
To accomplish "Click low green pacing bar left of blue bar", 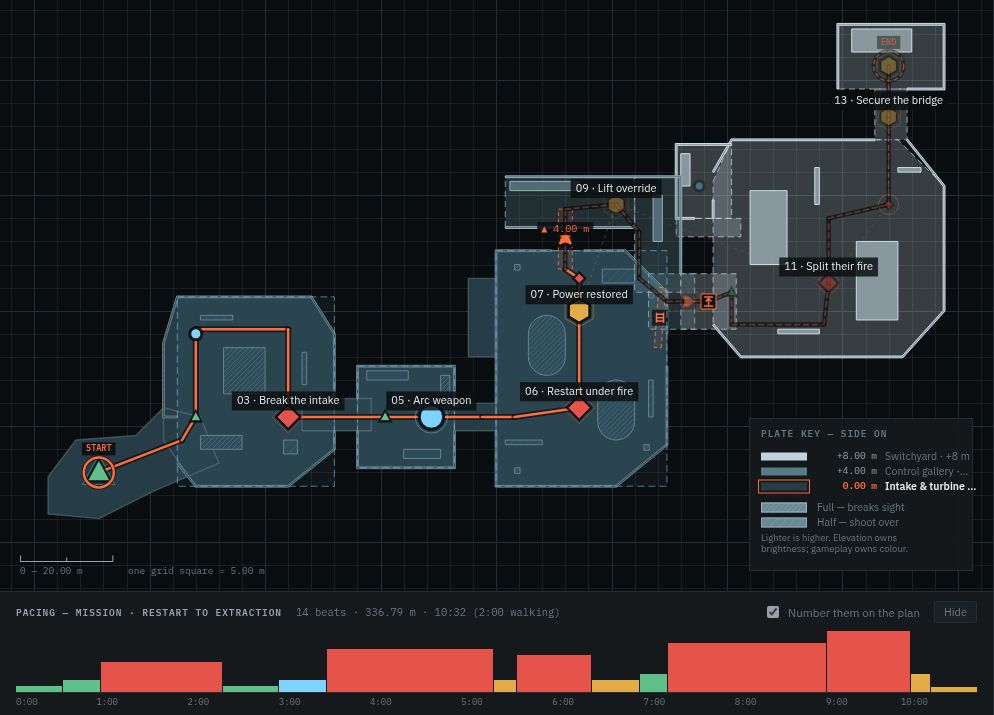I will [x=250, y=688].
